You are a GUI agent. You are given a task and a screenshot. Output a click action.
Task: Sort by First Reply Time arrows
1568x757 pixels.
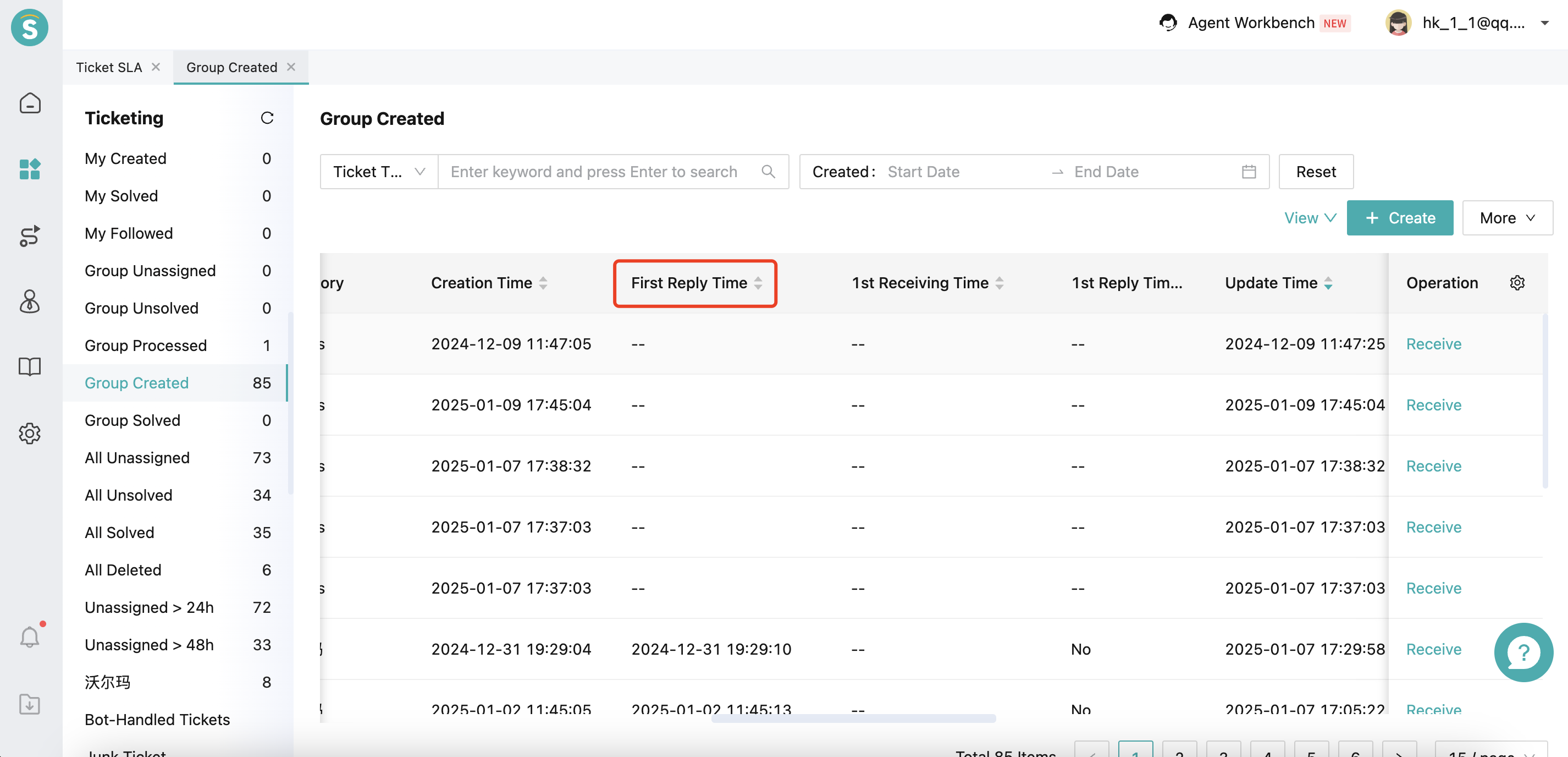click(x=758, y=283)
